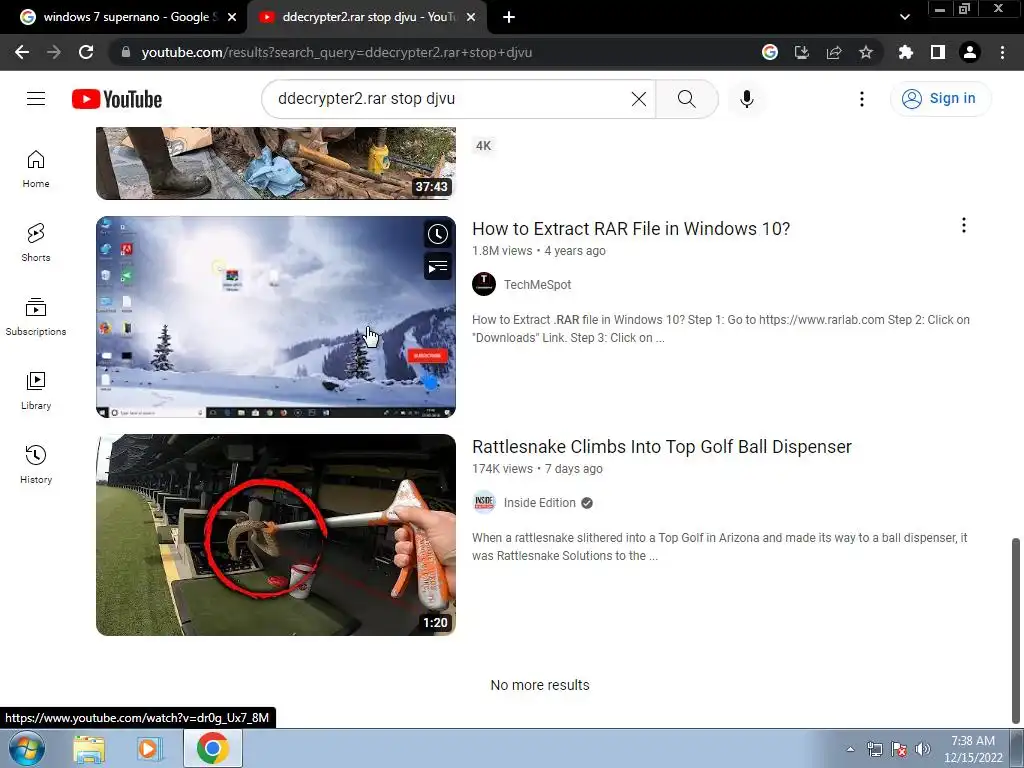Close the Google search tab
Screen dimensions: 1024x768
(x=232, y=17)
